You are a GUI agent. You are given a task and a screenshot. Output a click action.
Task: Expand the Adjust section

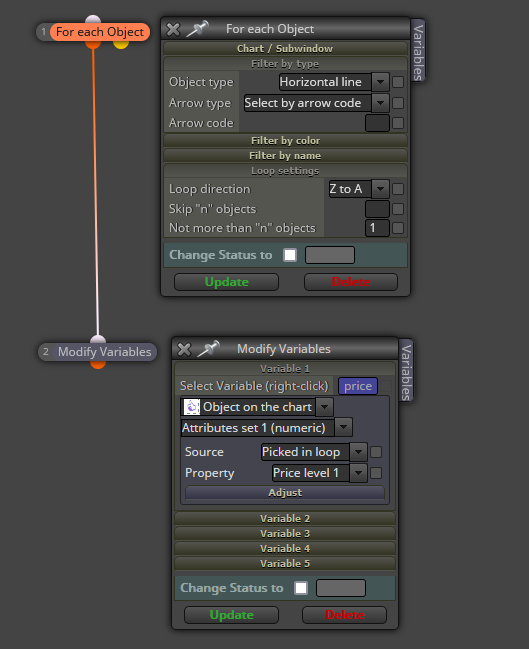coord(285,493)
